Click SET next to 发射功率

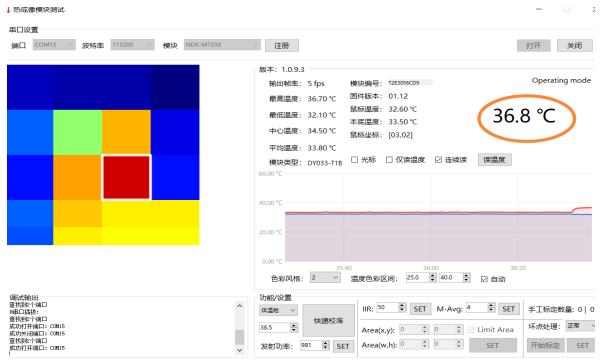point(343,346)
